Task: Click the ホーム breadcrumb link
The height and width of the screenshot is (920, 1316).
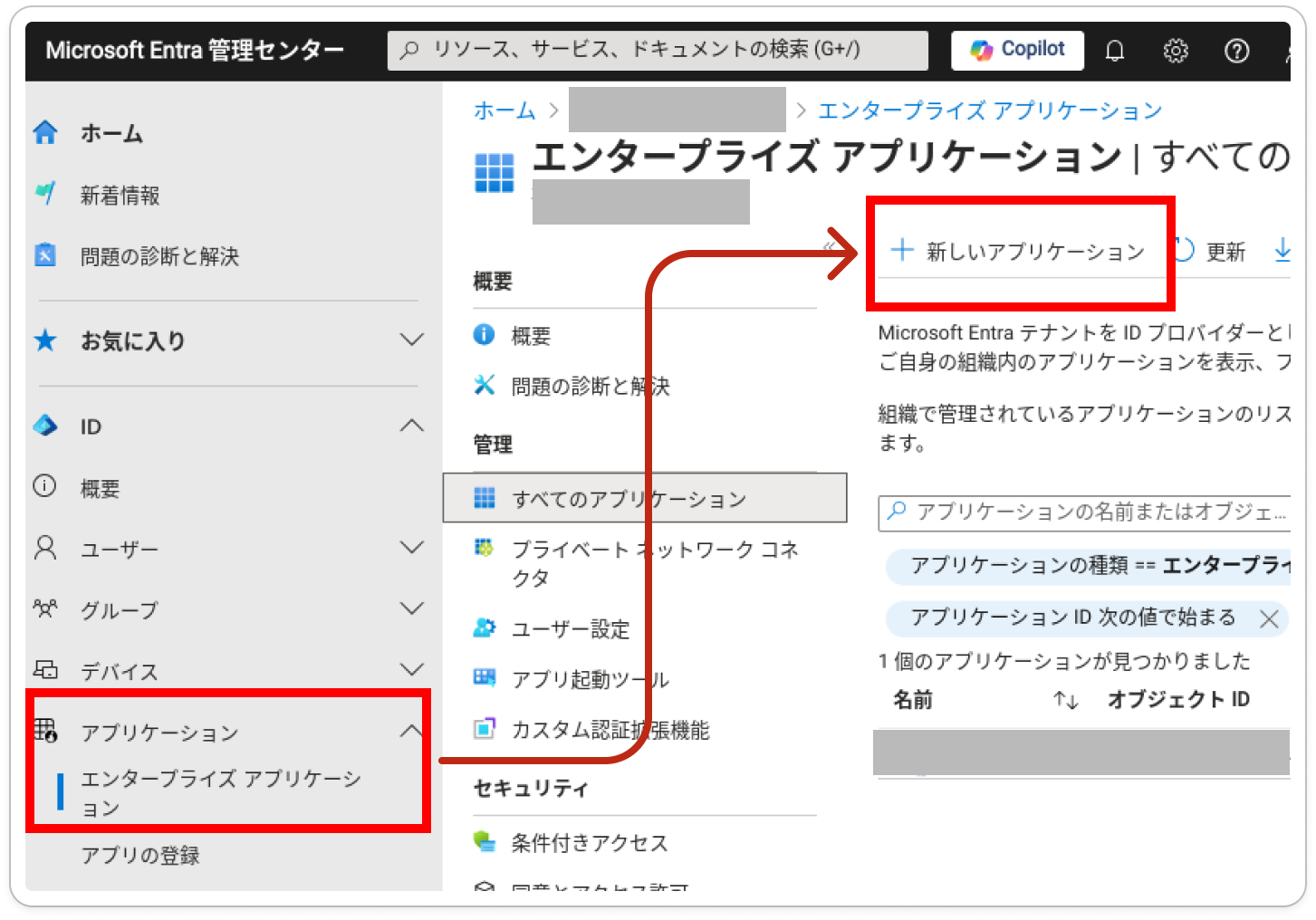Action: 504,110
